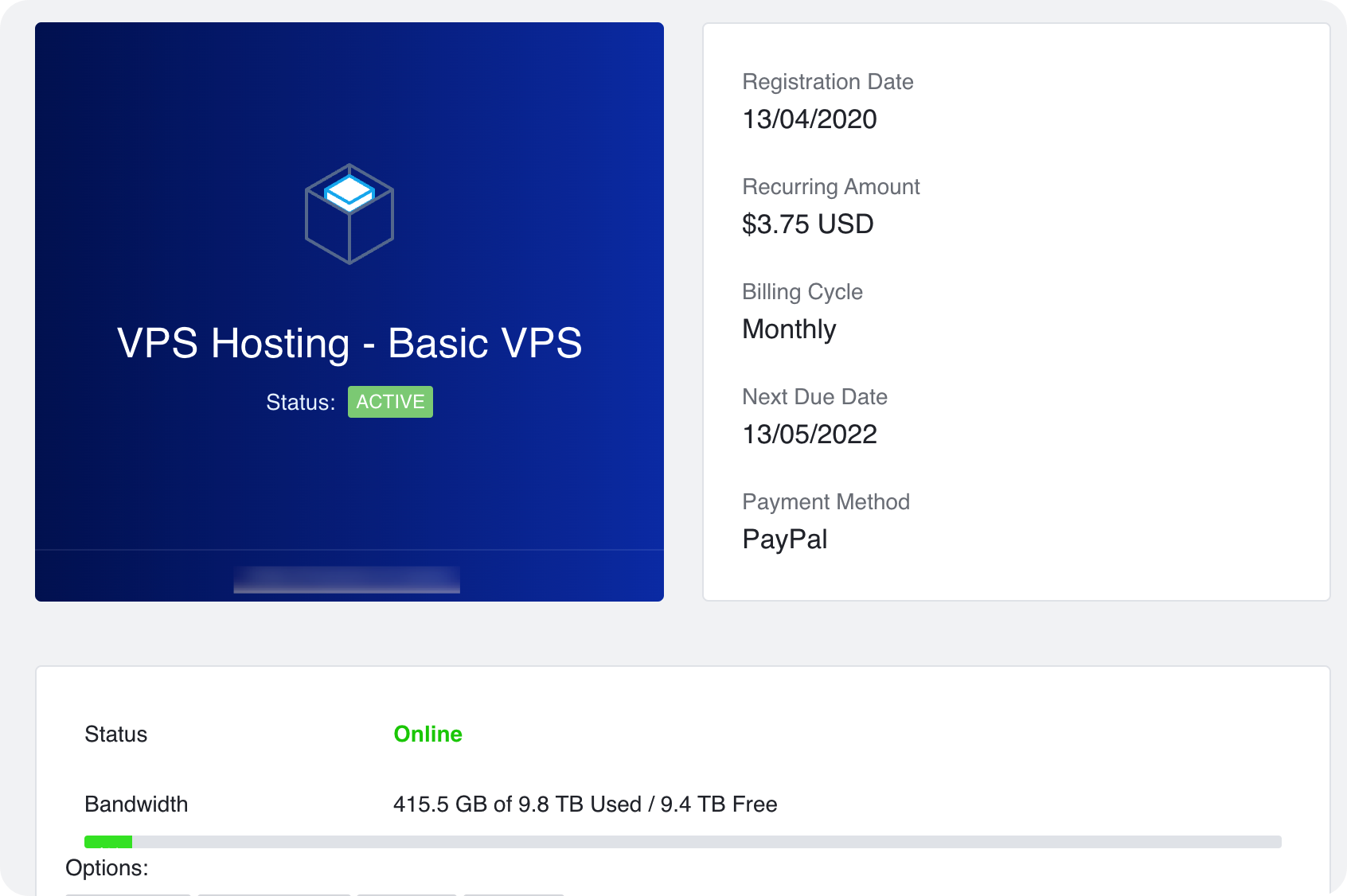Viewport: 1347px width, 896px height.
Task: Click the Payment Method value PayPal
Action: tap(785, 540)
